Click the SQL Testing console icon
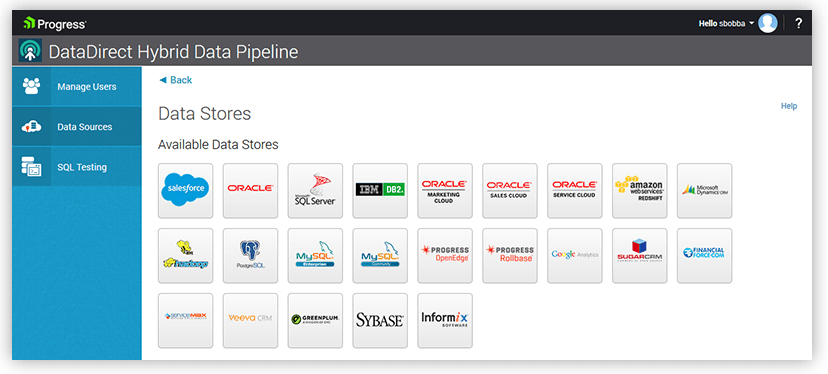The image size is (828, 374). point(32,167)
